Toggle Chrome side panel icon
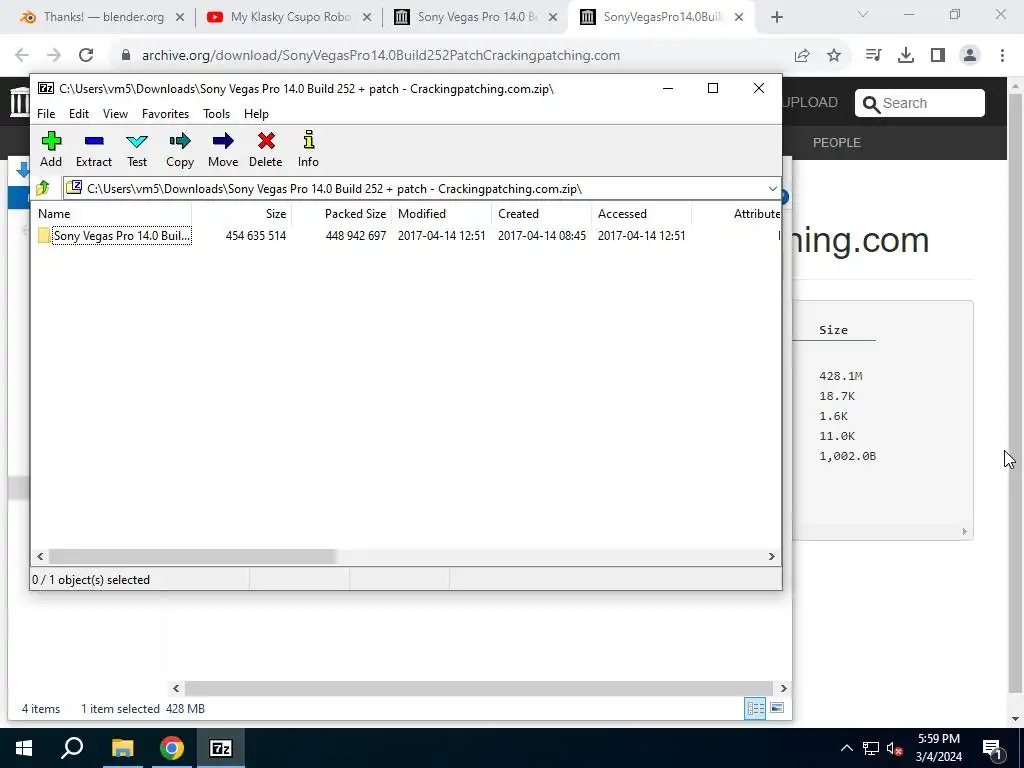This screenshot has width=1024, height=768. pos(938,56)
